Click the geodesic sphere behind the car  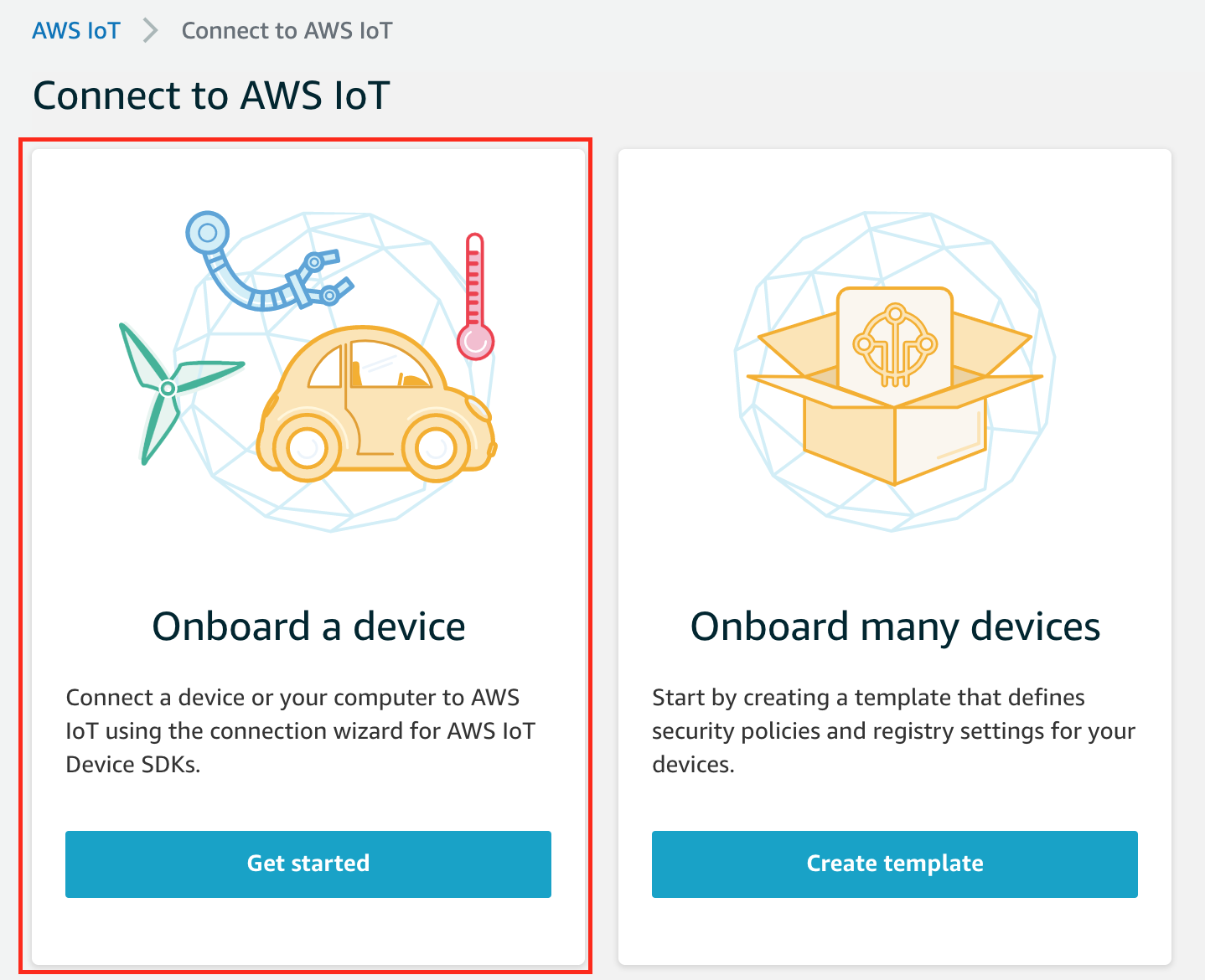[x=334, y=372]
